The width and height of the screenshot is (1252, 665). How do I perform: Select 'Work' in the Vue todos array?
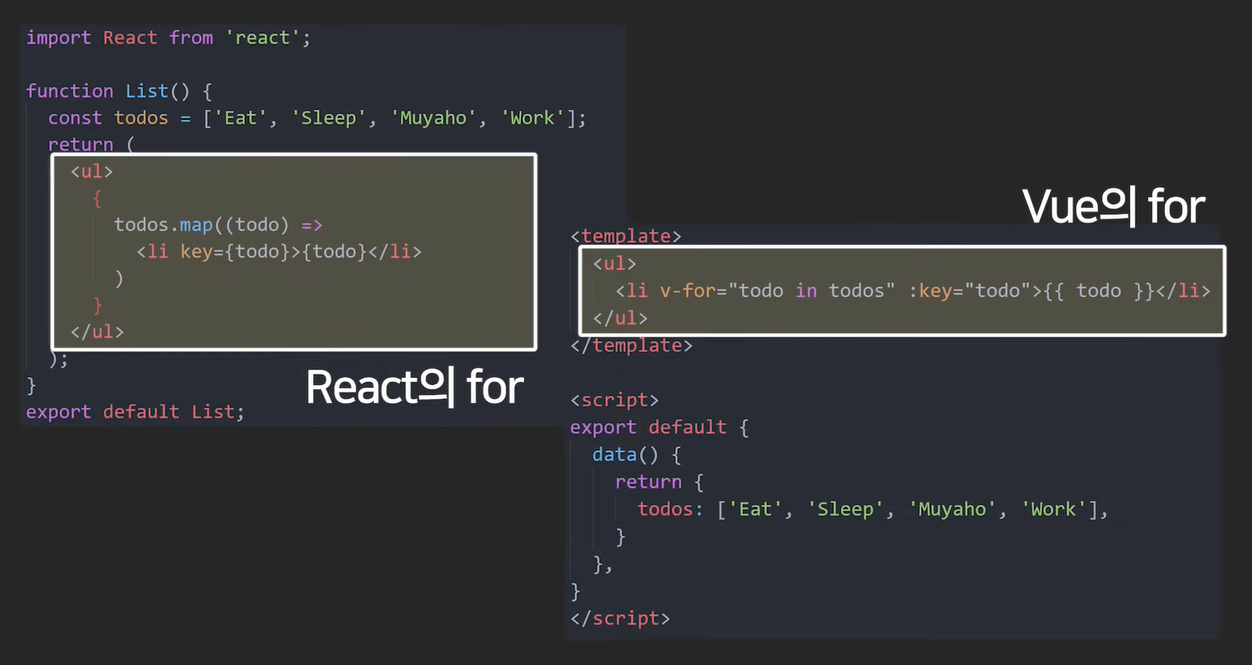coord(1053,509)
